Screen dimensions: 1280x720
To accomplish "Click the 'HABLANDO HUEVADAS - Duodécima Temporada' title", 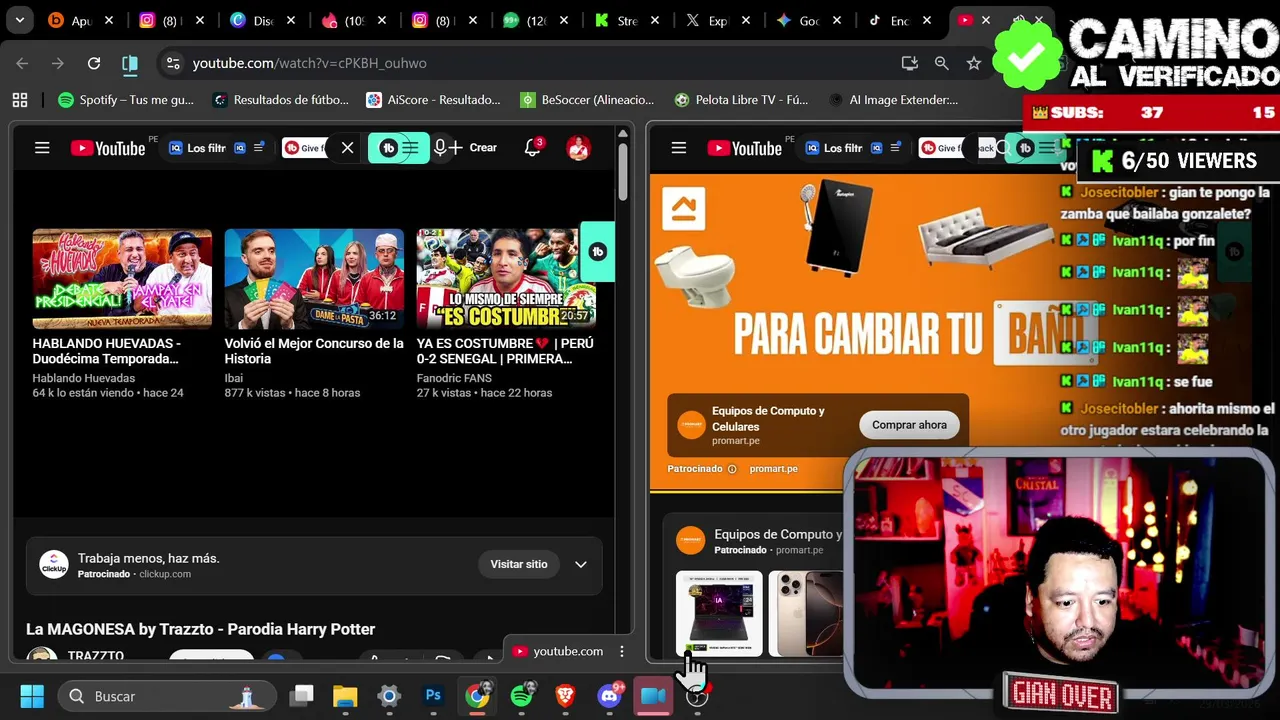I will 106,351.
